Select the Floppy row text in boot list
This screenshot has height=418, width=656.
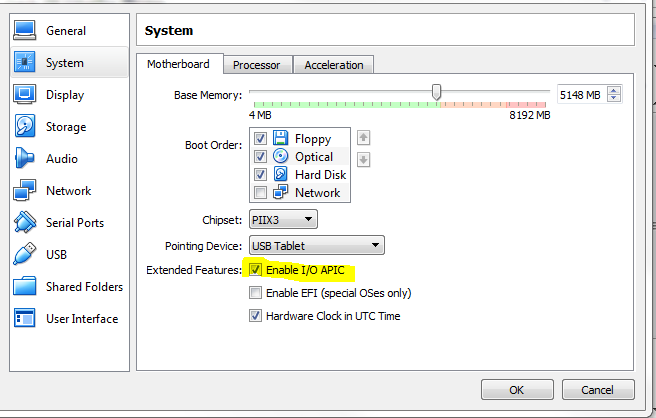click(313, 138)
